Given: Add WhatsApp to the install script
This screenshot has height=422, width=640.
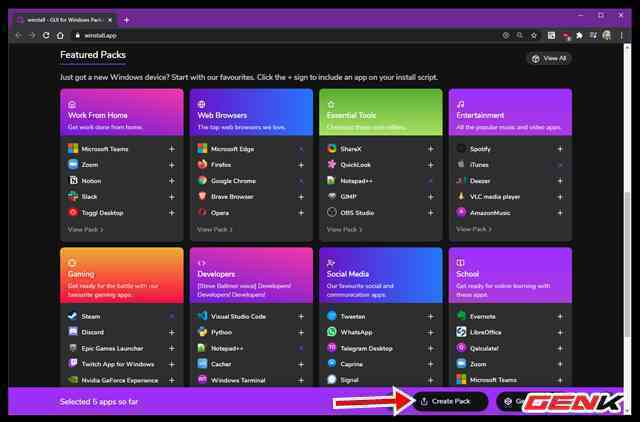Looking at the screenshot, I should click(x=431, y=333).
